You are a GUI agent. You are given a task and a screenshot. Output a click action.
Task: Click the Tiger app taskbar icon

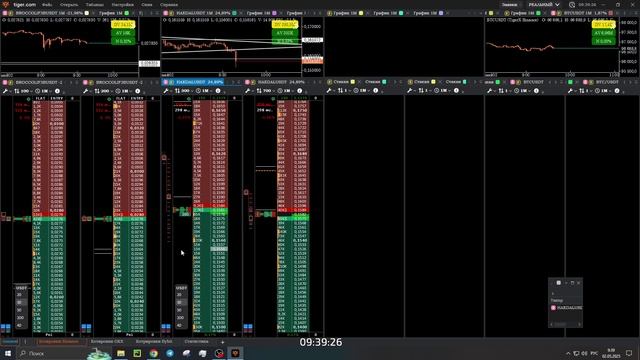point(236,353)
